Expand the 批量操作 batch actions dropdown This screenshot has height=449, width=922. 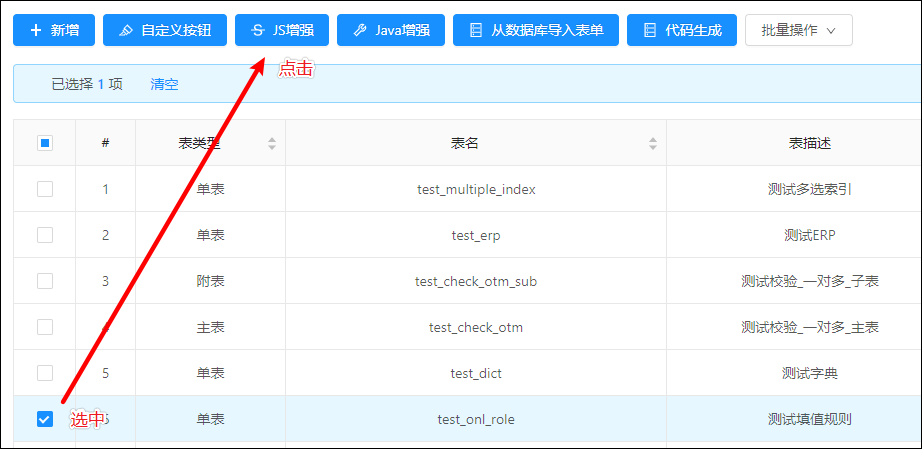click(799, 30)
